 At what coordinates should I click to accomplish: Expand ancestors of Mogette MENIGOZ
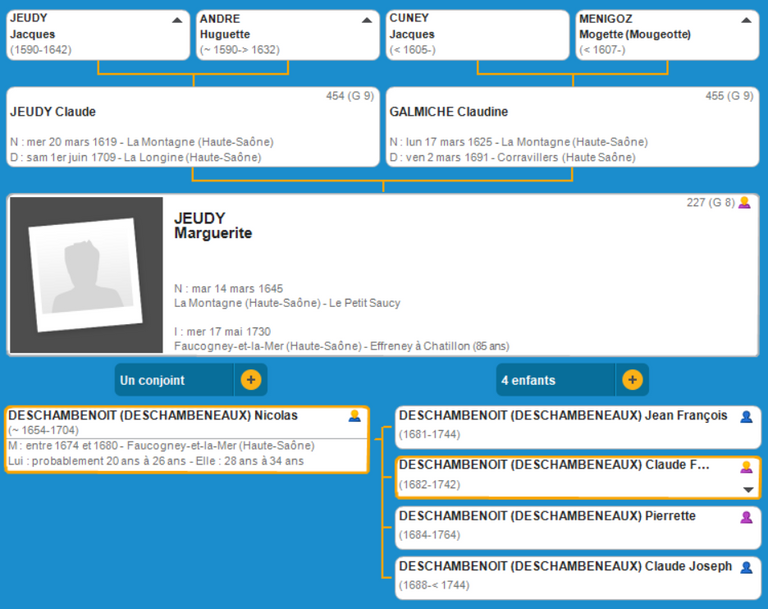(x=746, y=19)
